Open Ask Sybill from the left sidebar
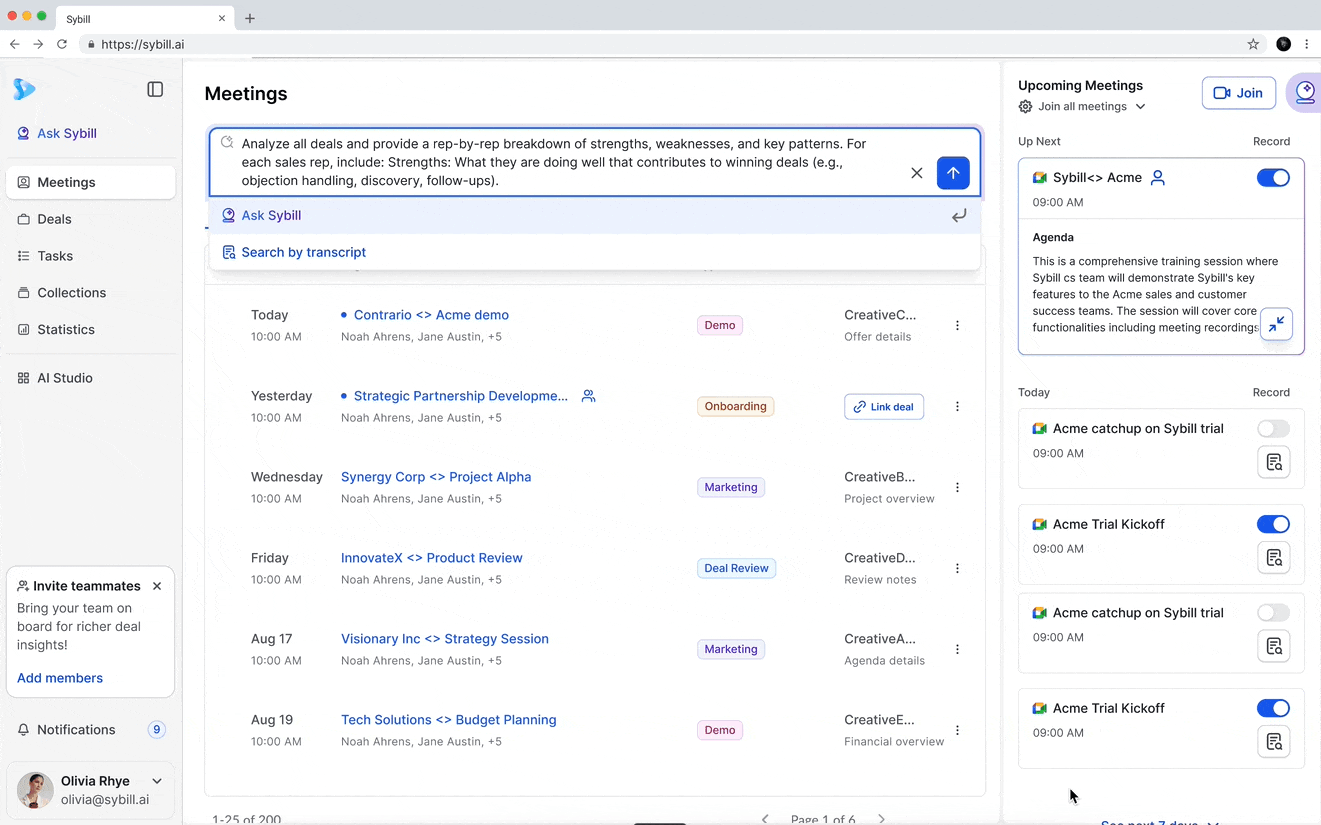The image size is (1321, 825). (57, 133)
